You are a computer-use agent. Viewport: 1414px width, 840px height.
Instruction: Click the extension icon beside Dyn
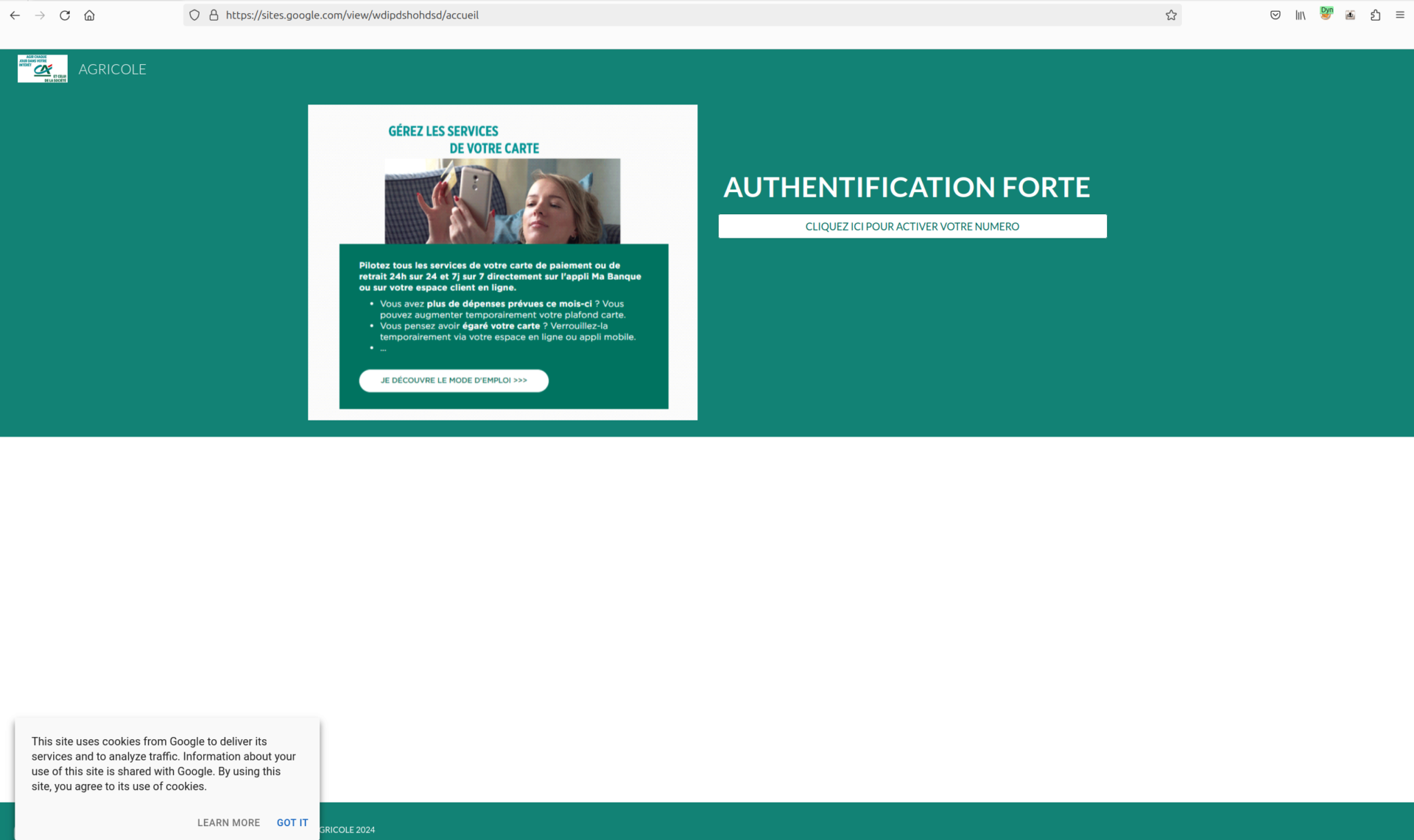tap(1350, 15)
